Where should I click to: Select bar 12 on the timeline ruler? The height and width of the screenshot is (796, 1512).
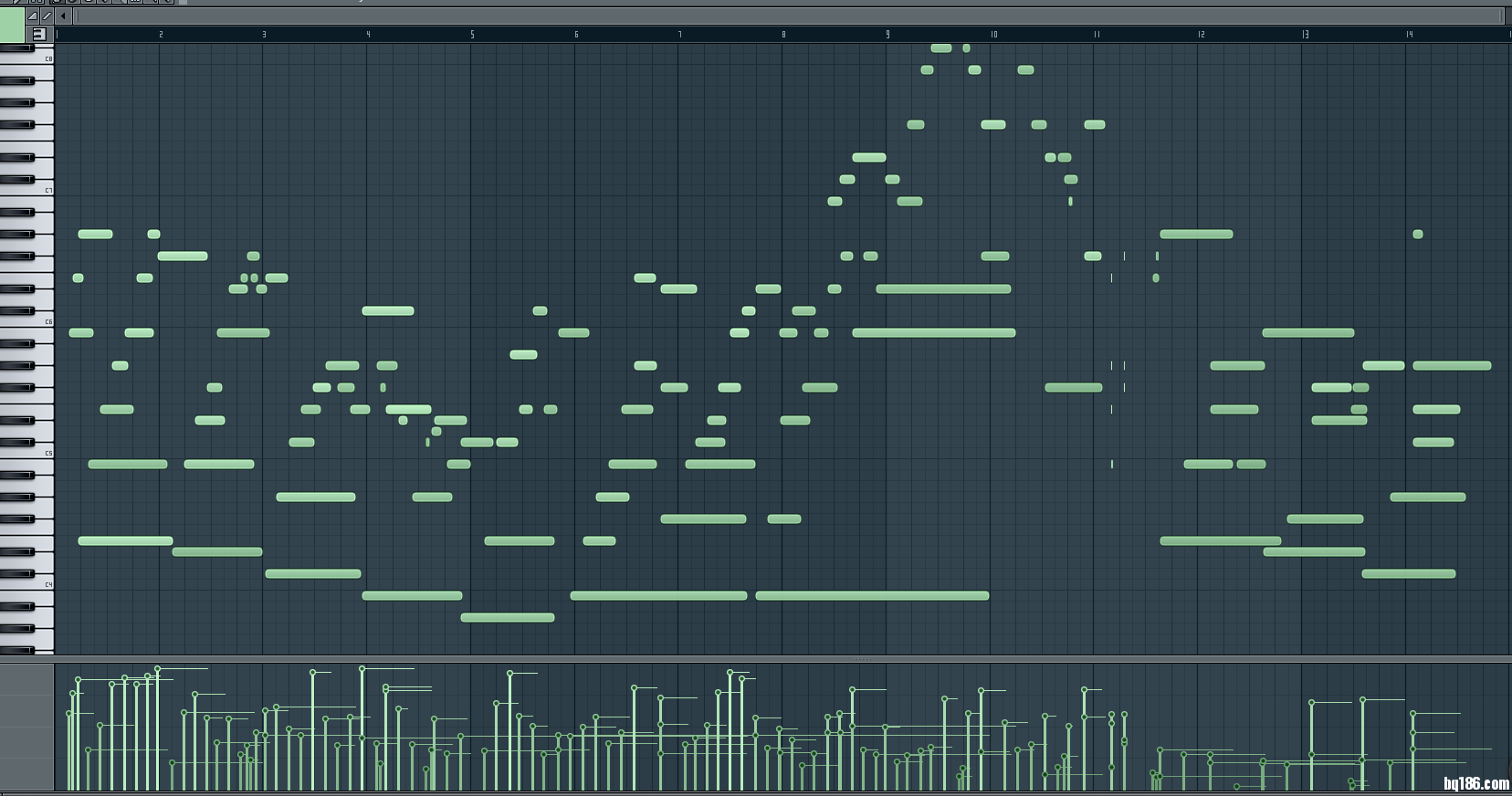(x=1200, y=35)
